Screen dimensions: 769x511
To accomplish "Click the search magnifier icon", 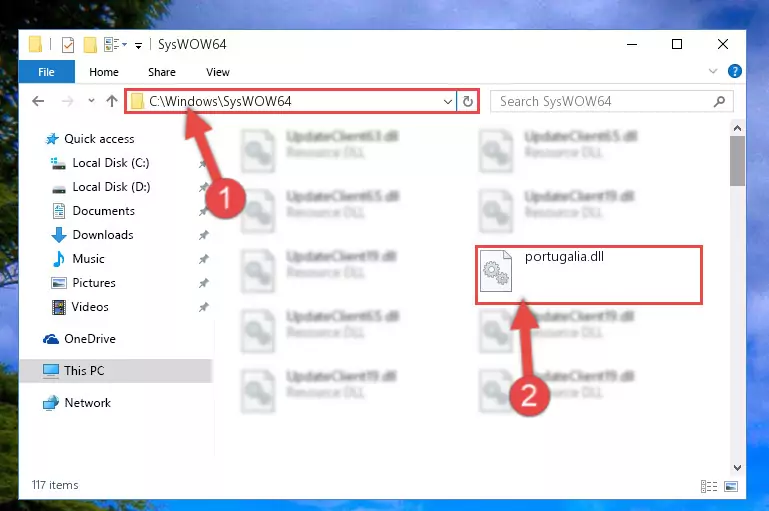I will click(x=719, y=102).
